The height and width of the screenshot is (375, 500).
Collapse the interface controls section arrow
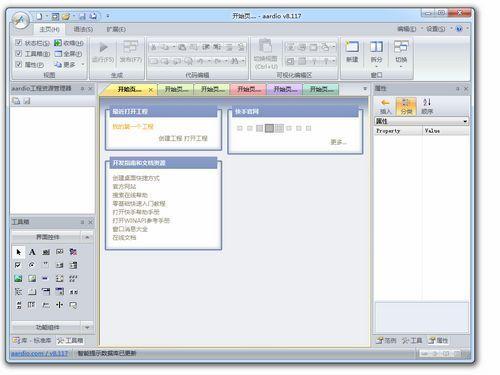[x=87, y=237]
